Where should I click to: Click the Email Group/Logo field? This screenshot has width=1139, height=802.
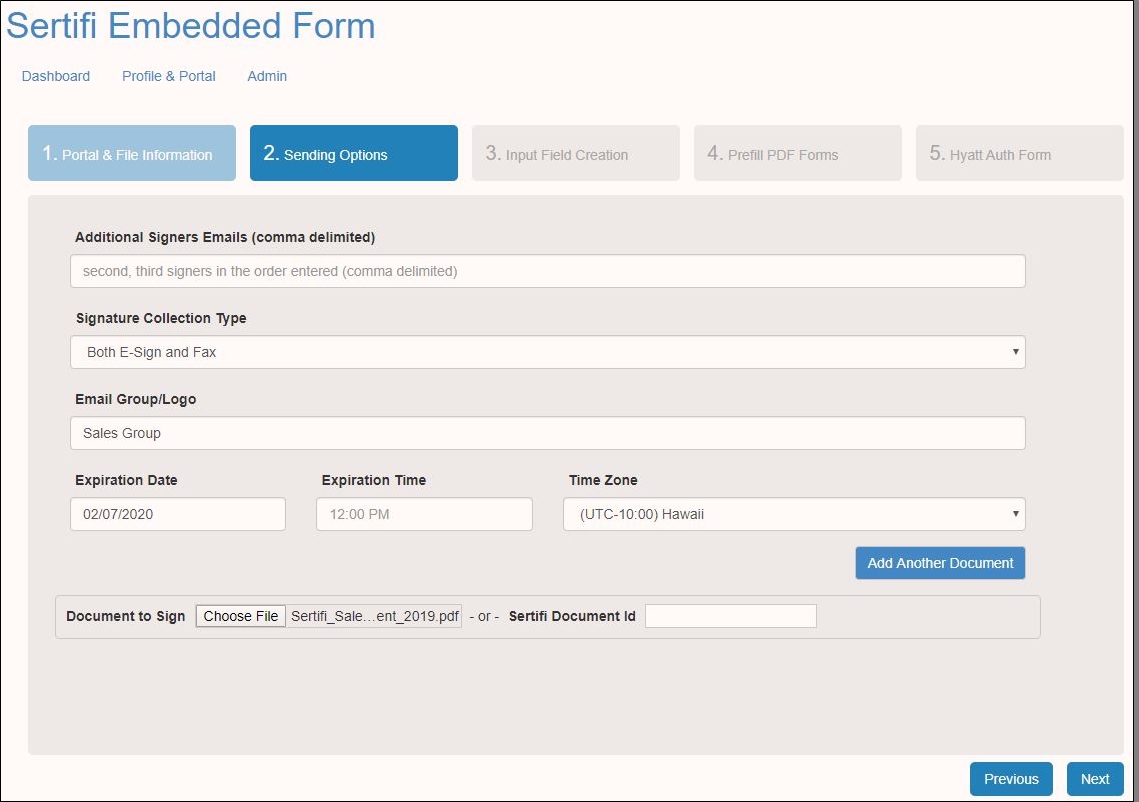548,433
